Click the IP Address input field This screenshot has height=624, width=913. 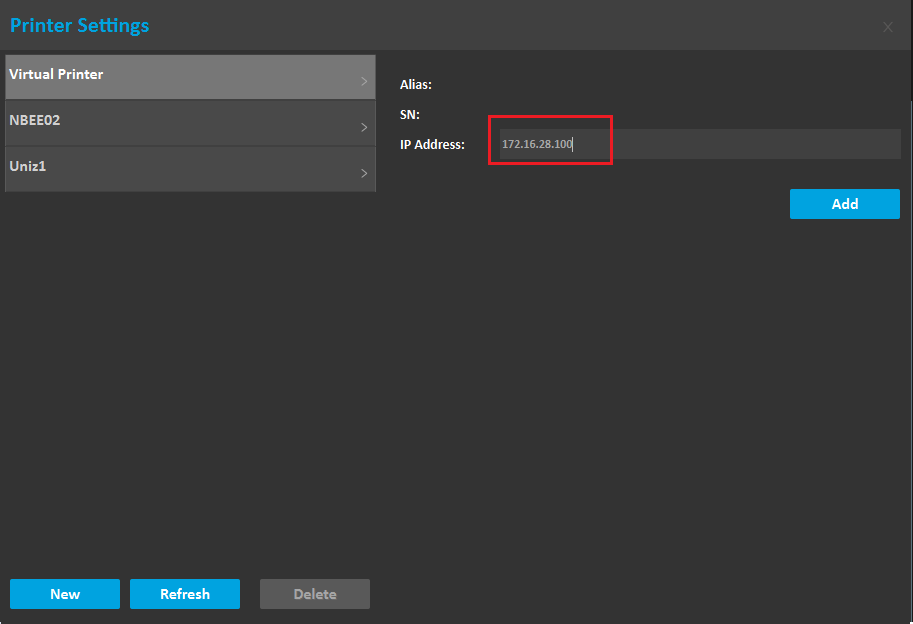coord(700,144)
